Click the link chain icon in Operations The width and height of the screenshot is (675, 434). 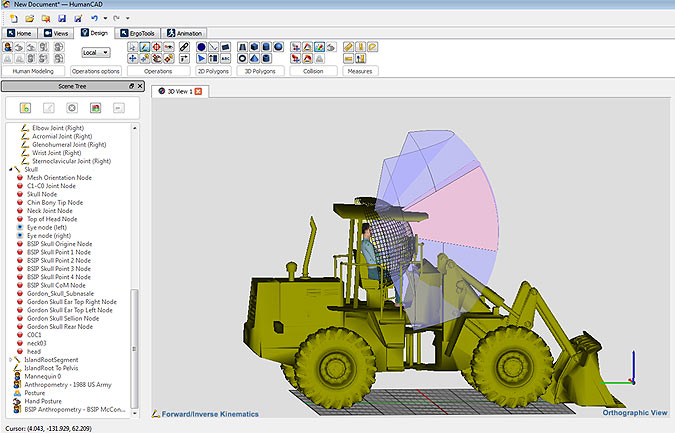click(x=182, y=46)
